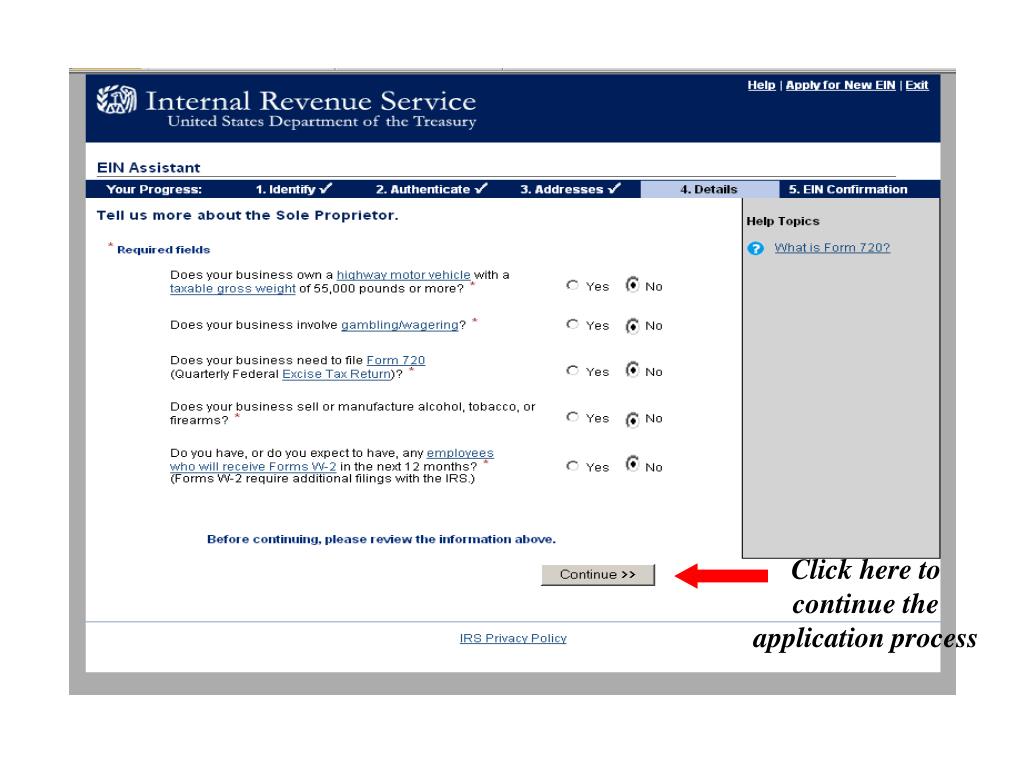Image resolution: width=1024 pixels, height=768 pixels.
Task: Go to step 2. Authenticate
Action: coord(431,189)
